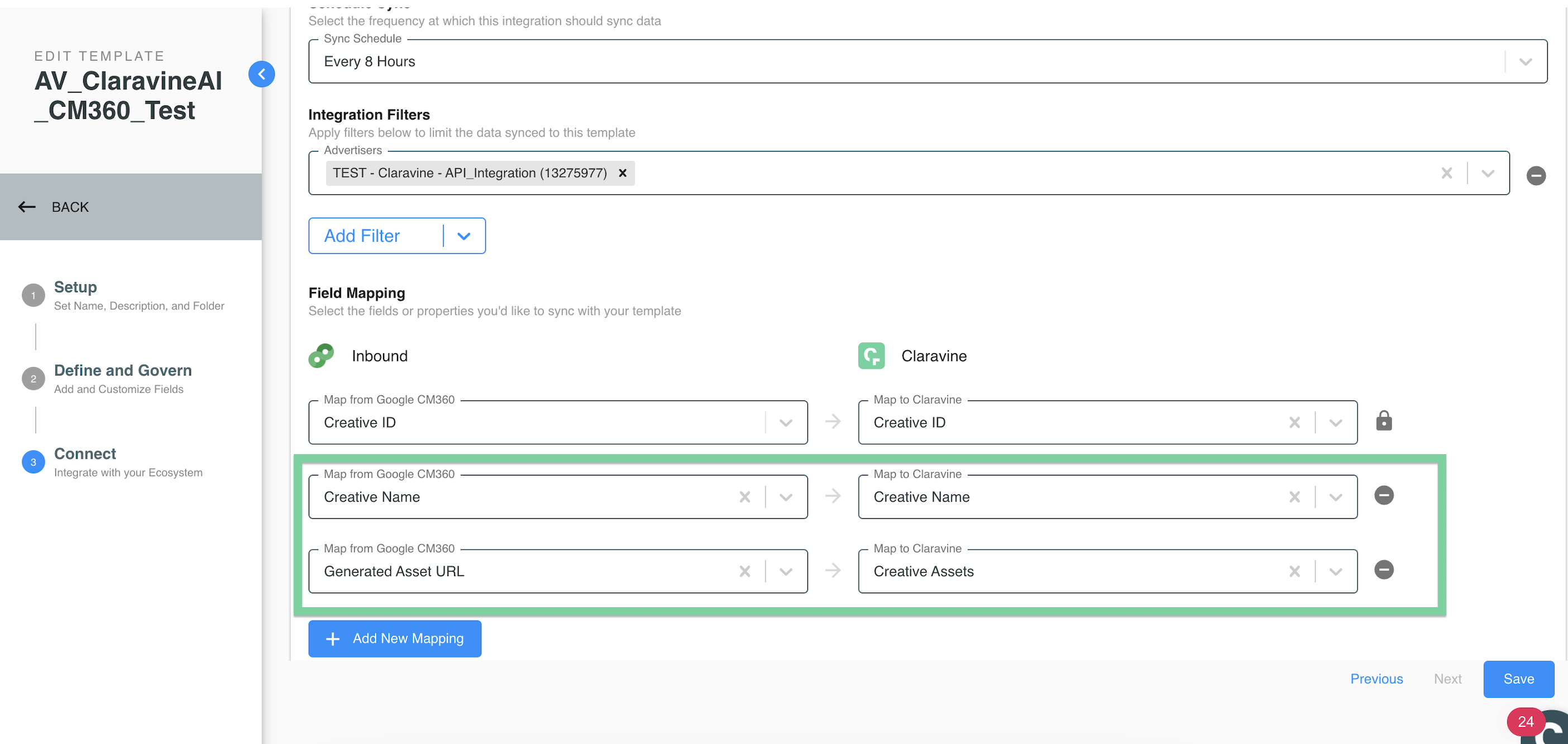Image resolution: width=1568 pixels, height=744 pixels.
Task: Expand the Creative Assets dropdown
Action: coord(1336,571)
